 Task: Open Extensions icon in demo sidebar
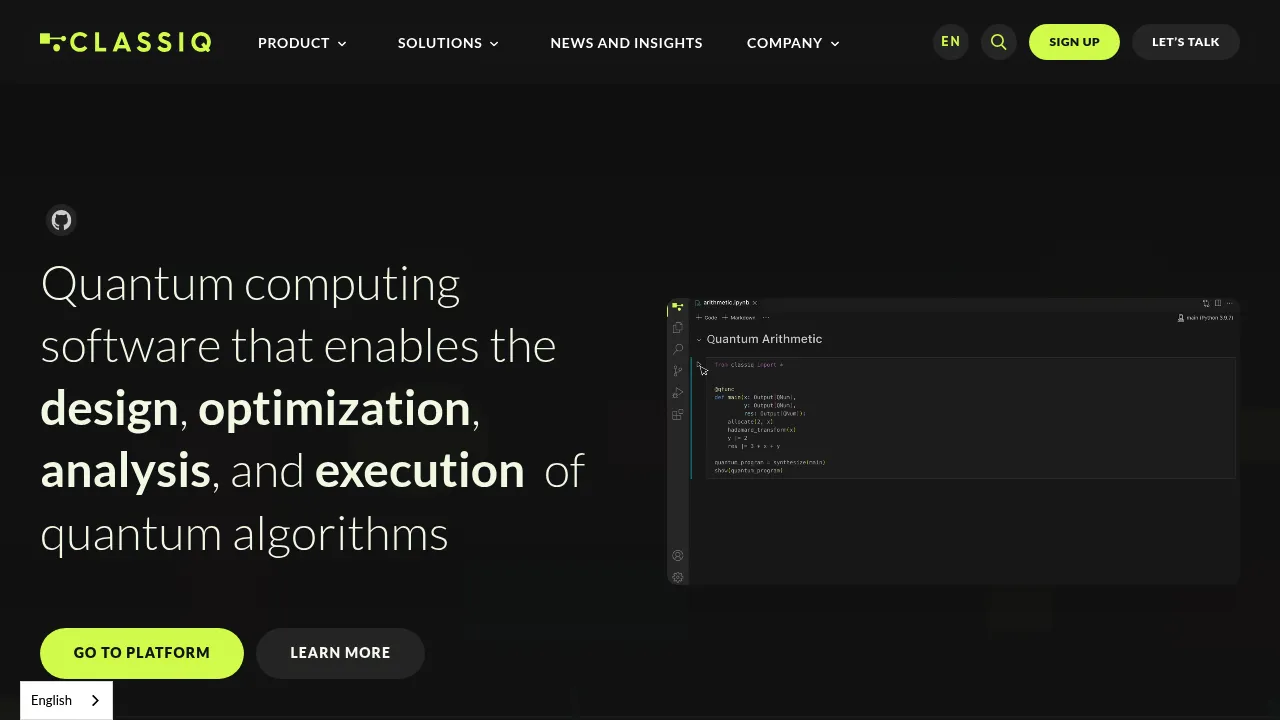678,415
